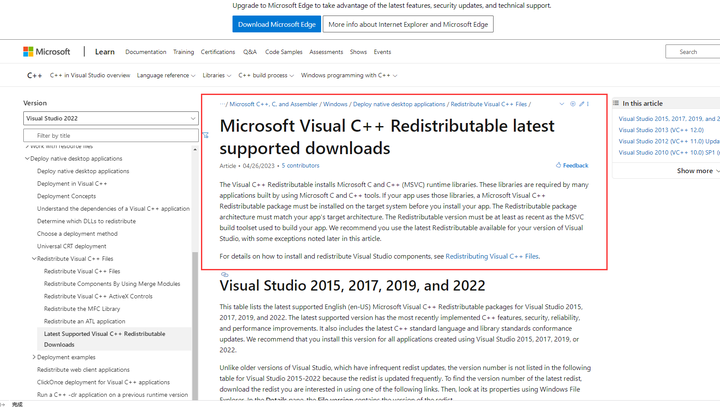Open the Windows breadcrumb link
Viewport: 720px width, 408px height.
(x=335, y=104)
